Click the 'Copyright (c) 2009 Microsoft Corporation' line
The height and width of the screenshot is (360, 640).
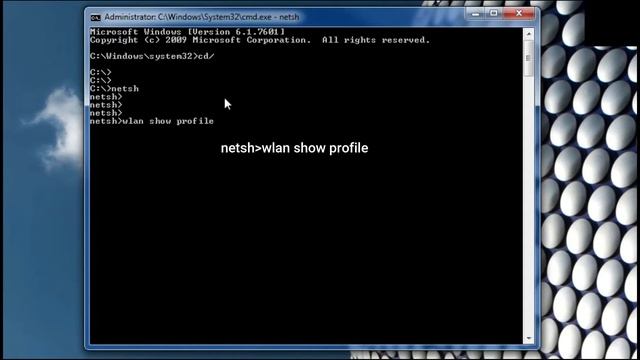coord(260,40)
